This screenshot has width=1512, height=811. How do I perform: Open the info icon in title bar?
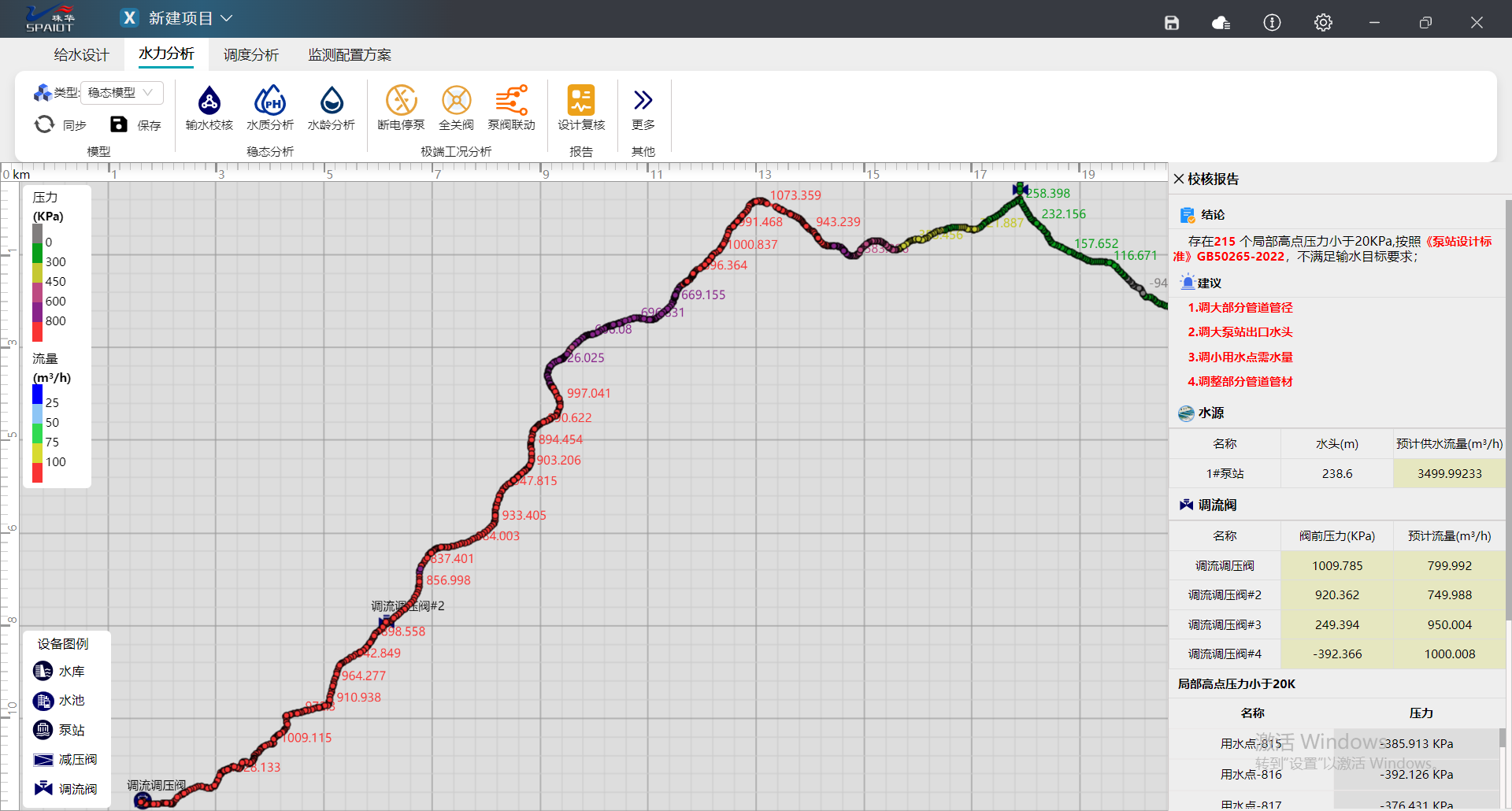tap(1272, 23)
